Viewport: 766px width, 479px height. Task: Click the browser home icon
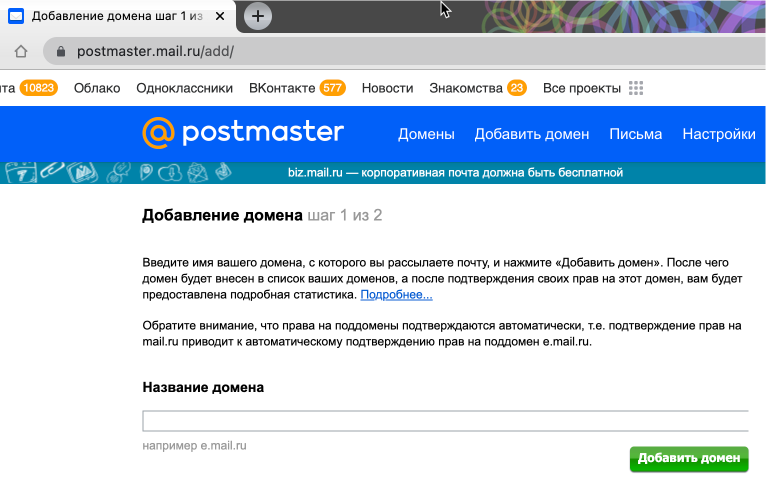21,51
